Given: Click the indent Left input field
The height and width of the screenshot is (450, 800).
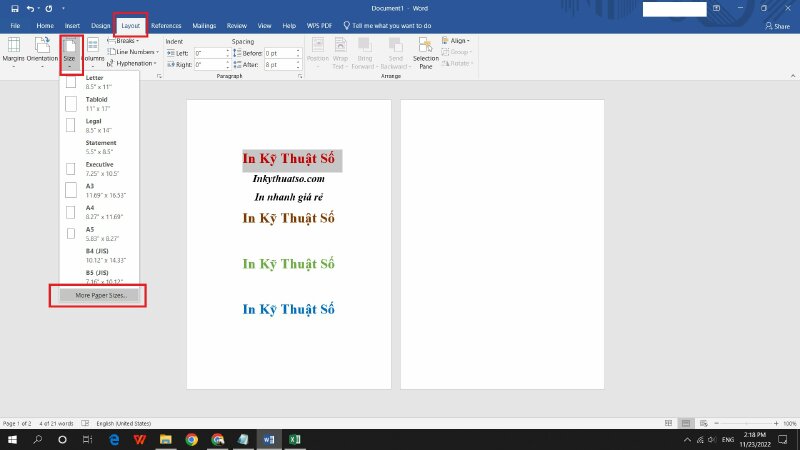Looking at the screenshot, I should (x=212, y=53).
